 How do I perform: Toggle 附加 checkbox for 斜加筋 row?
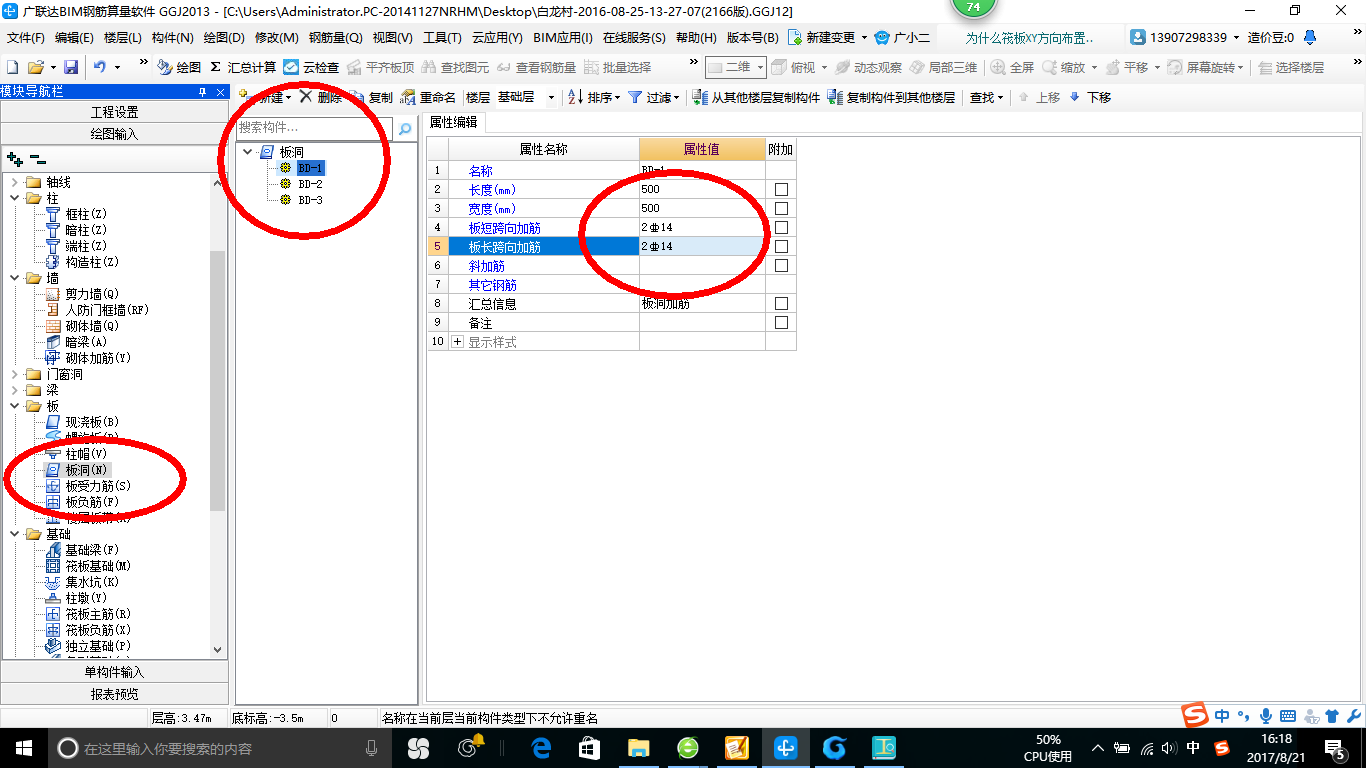pos(781,265)
